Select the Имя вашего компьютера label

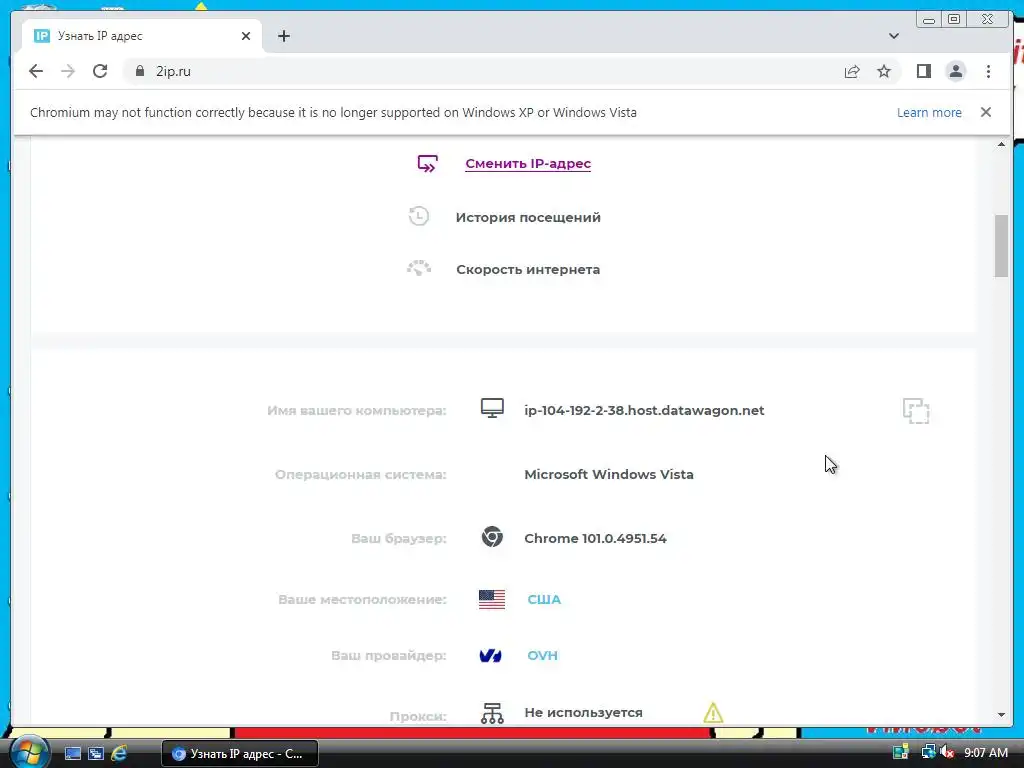[357, 411]
